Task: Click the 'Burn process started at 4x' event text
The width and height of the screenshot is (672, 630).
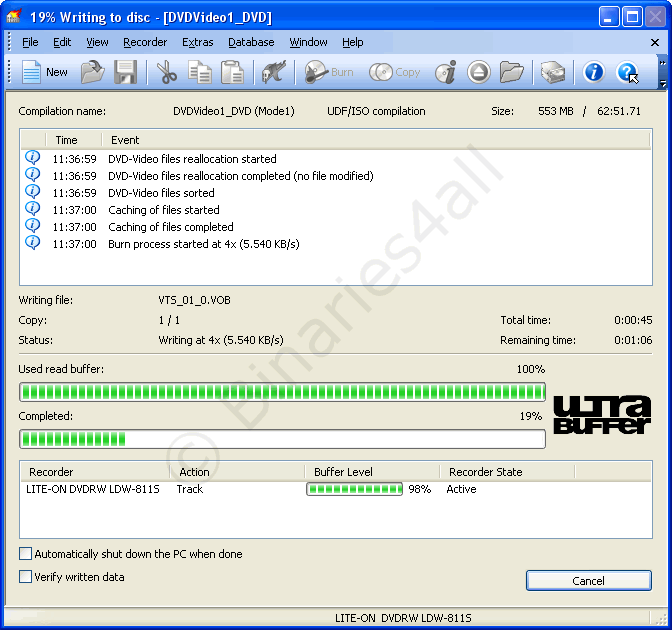Action: tap(204, 244)
